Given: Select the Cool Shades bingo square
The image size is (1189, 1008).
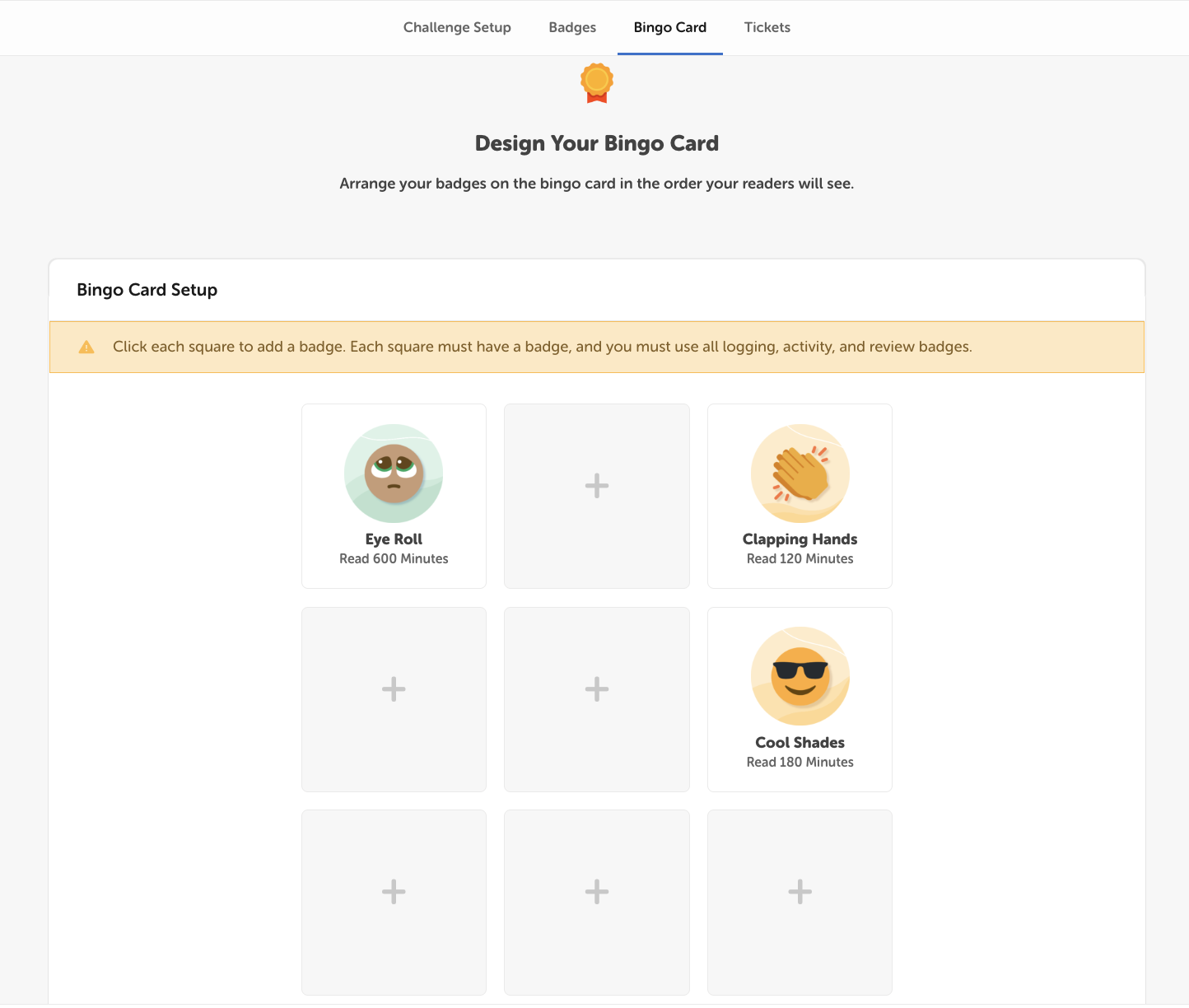Looking at the screenshot, I should tap(800, 699).
